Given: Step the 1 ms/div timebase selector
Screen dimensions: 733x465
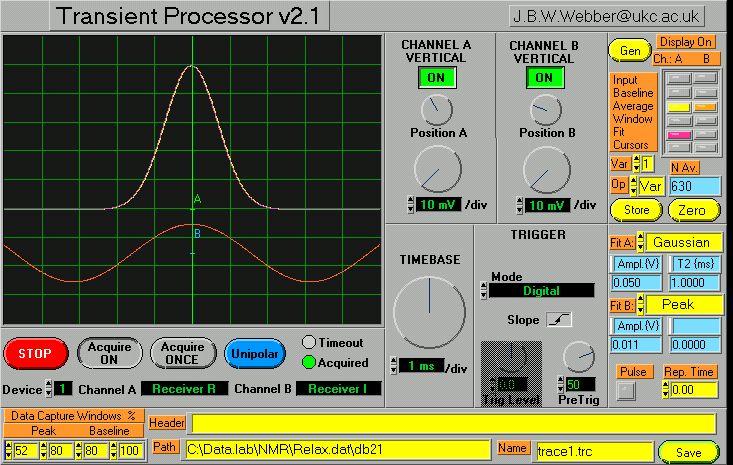Looking at the screenshot, I should coord(394,365).
